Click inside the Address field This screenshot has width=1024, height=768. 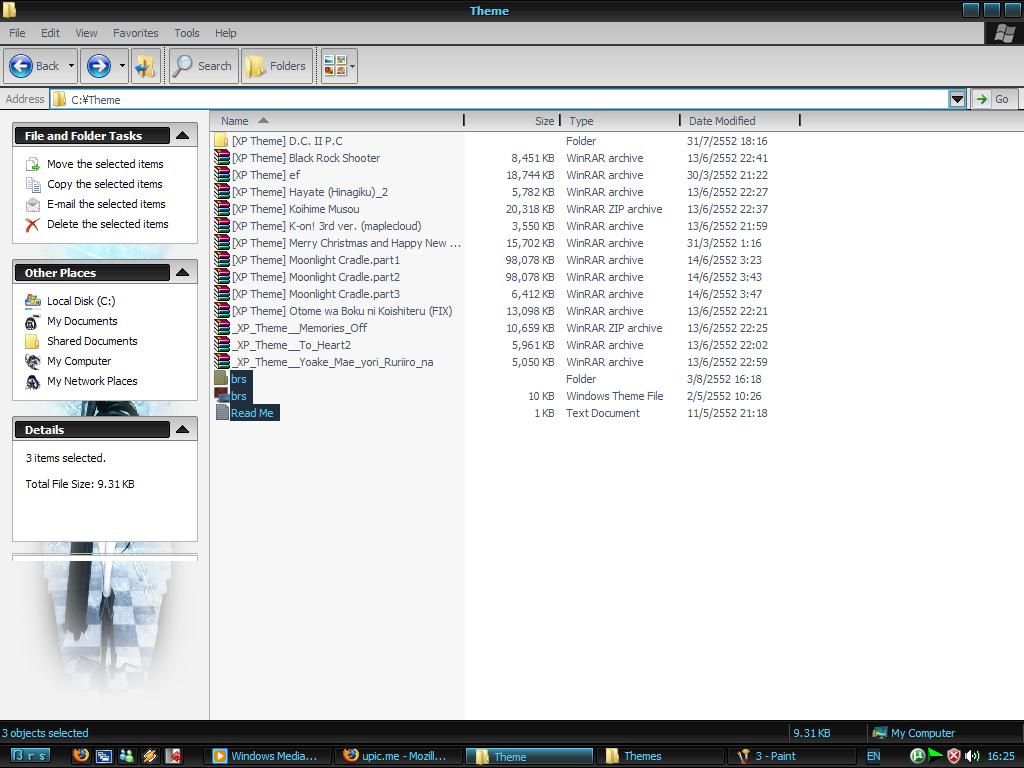click(x=500, y=99)
